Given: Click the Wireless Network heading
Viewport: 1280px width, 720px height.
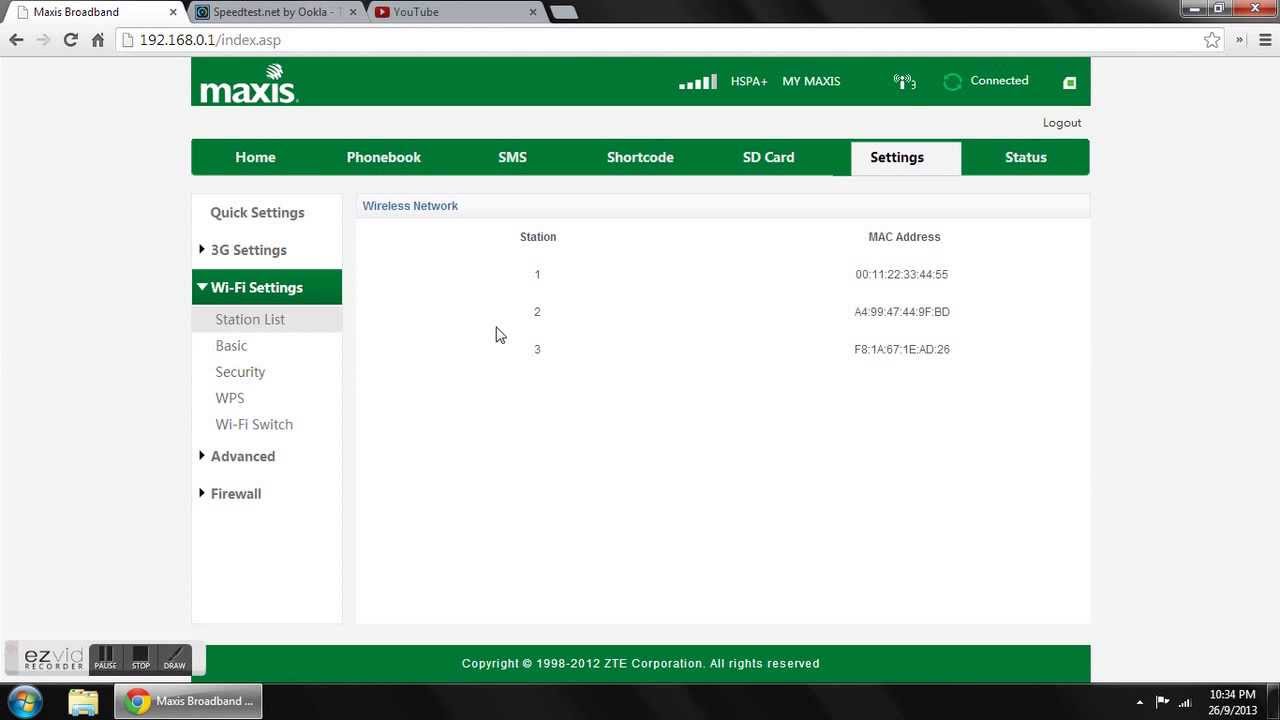Looking at the screenshot, I should pos(410,206).
